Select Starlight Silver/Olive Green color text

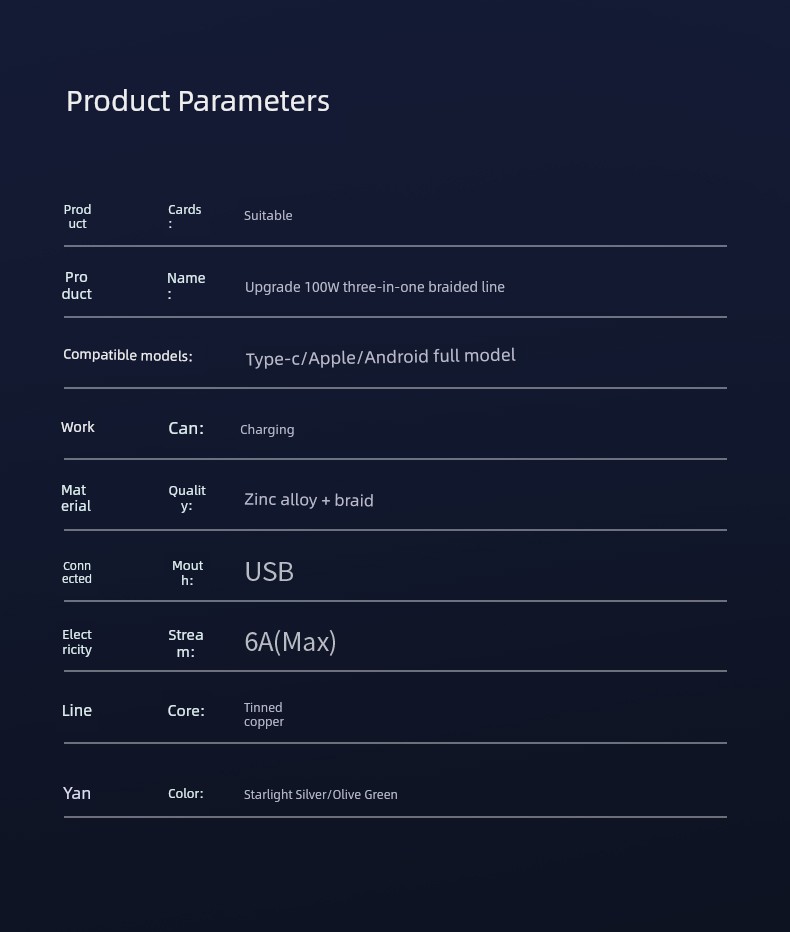[320, 795]
